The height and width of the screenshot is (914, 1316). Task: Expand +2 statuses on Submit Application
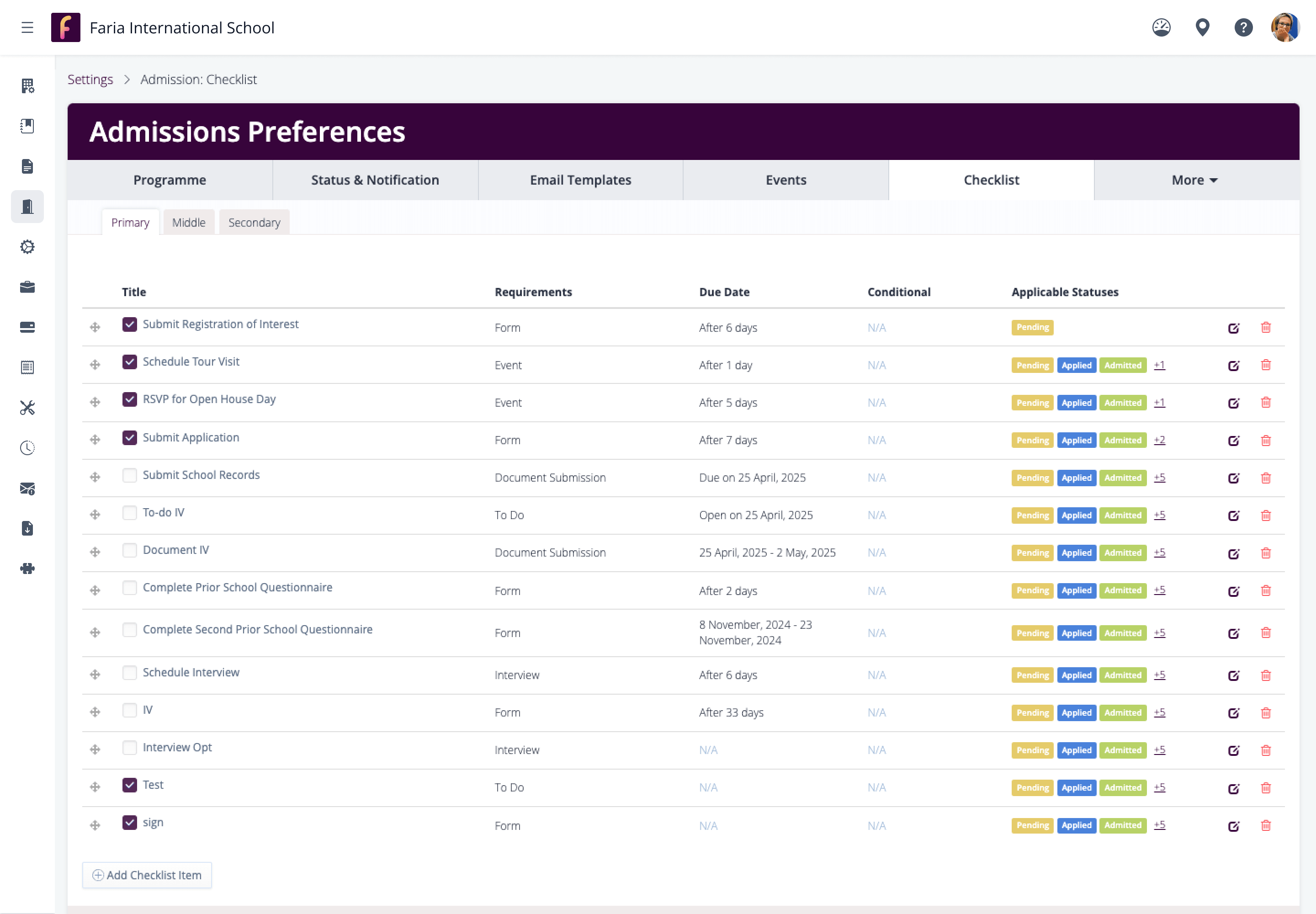coord(1159,440)
